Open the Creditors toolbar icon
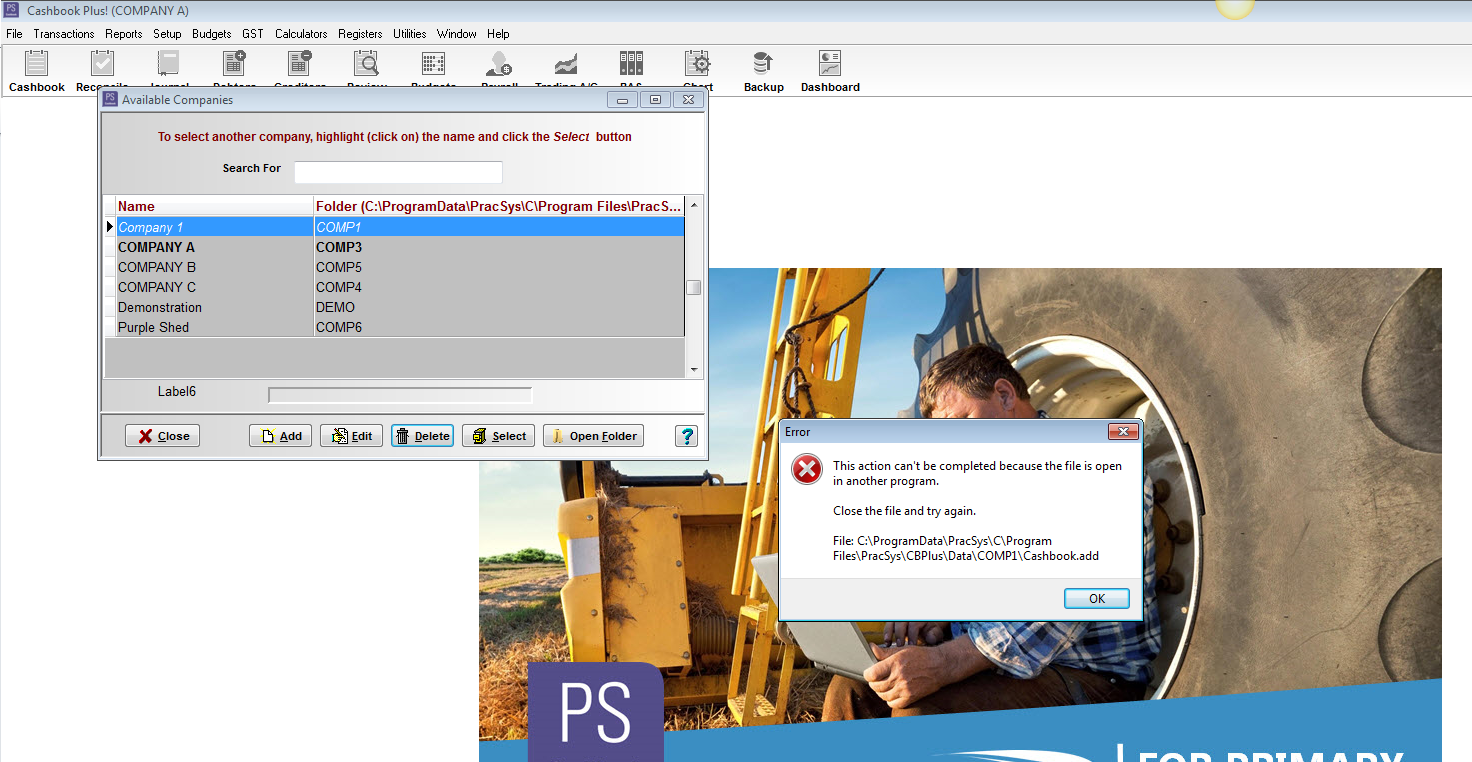 300,63
